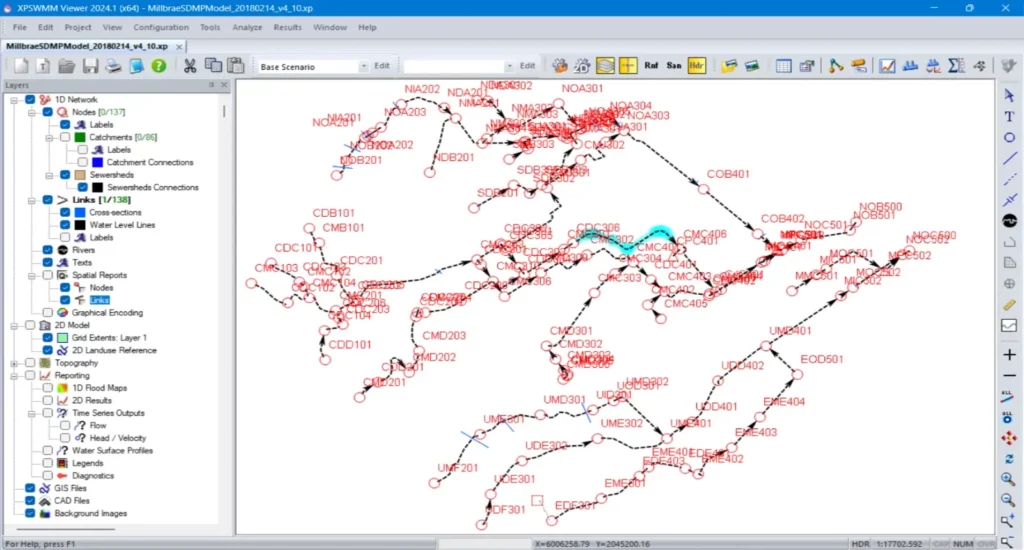Click the red Pan arrows icon
The image size is (1024, 550).
1009,438
